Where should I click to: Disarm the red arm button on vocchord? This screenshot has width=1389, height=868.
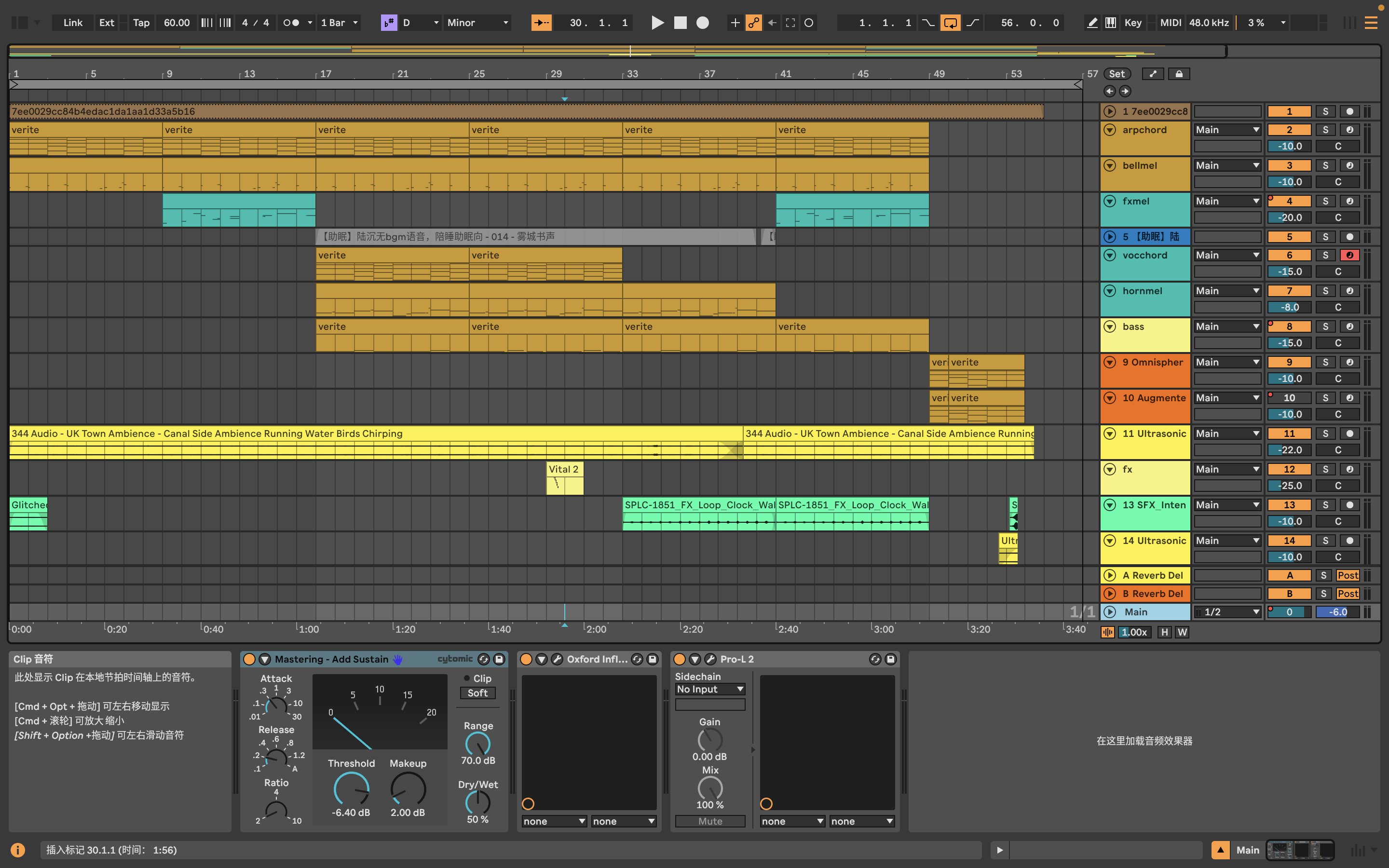pyautogui.click(x=1349, y=255)
